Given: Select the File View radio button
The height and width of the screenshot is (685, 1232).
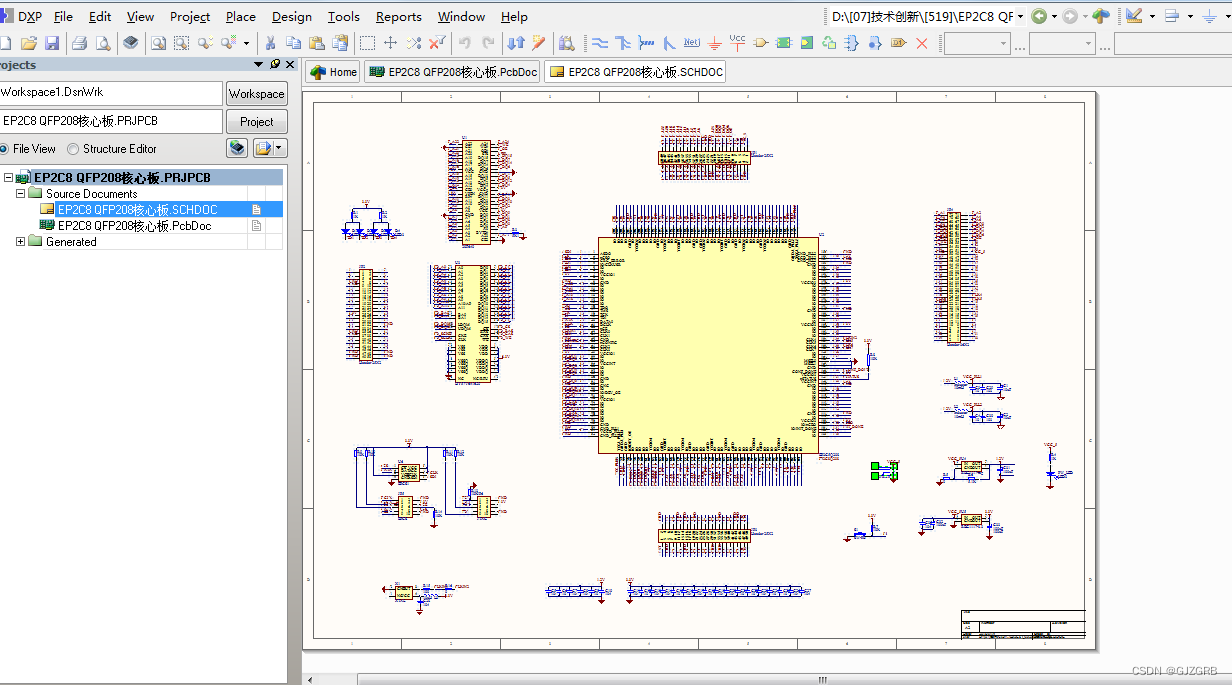Looking at the screenshot, I should coord(9,148).
